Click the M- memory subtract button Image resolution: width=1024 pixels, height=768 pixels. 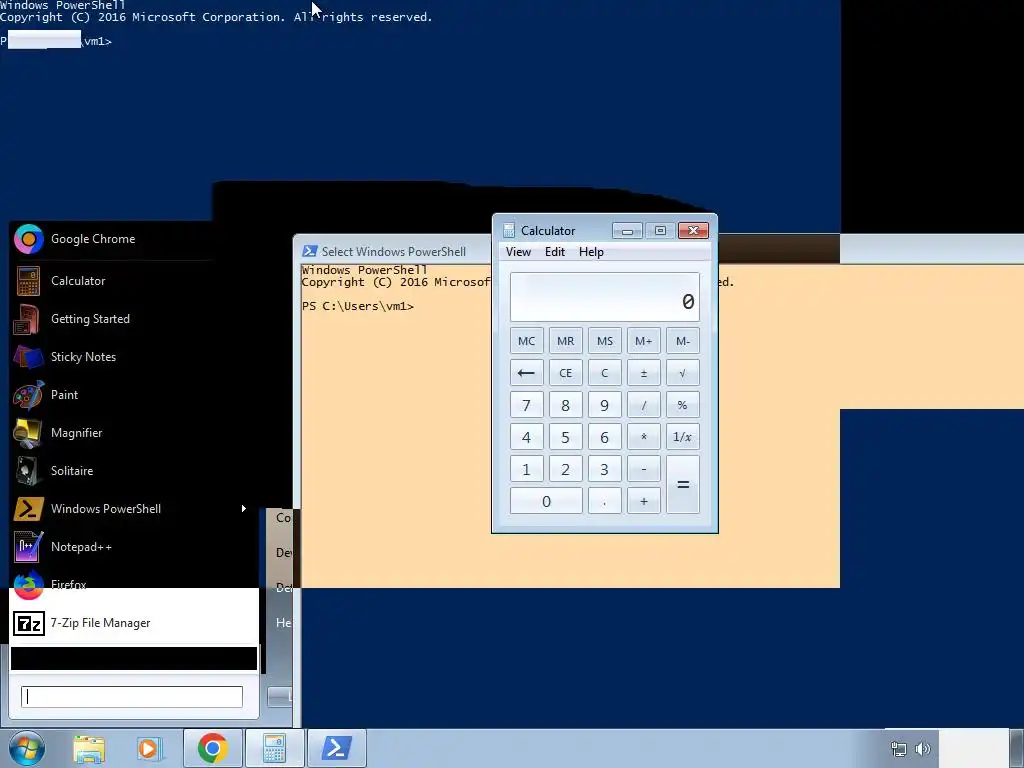(682, 341)
